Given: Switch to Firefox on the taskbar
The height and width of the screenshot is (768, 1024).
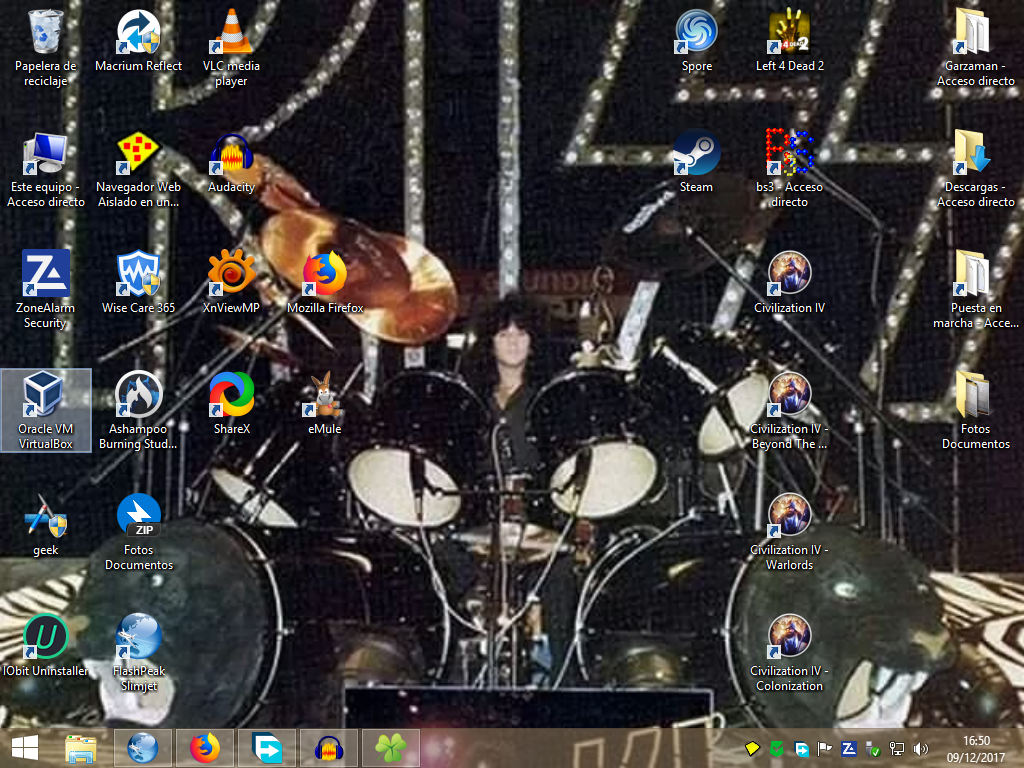Looking at the screenshot, I should coord(204,748).
